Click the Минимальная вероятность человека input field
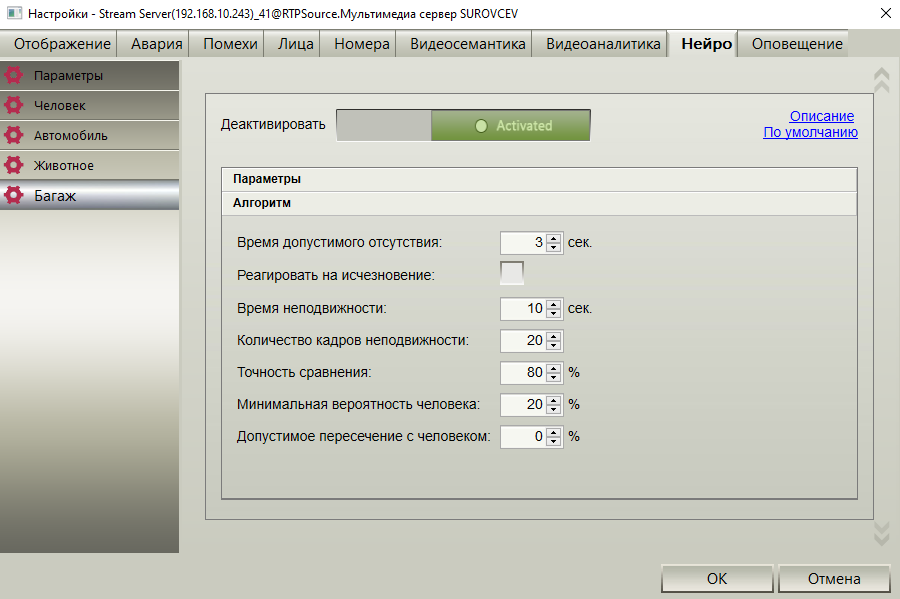 pyautogui.click(x=523, y=404)
